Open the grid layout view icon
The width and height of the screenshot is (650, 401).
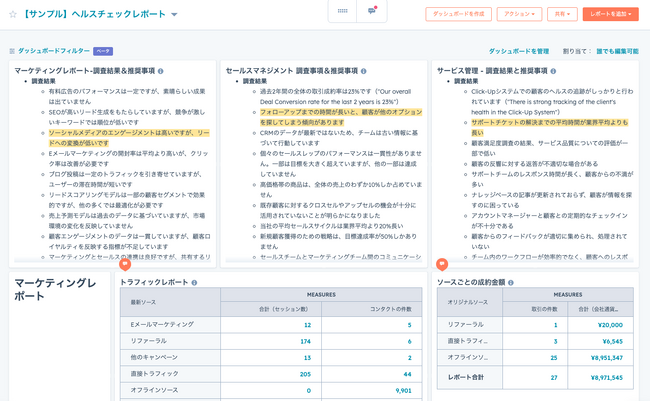tap(342, 11)
